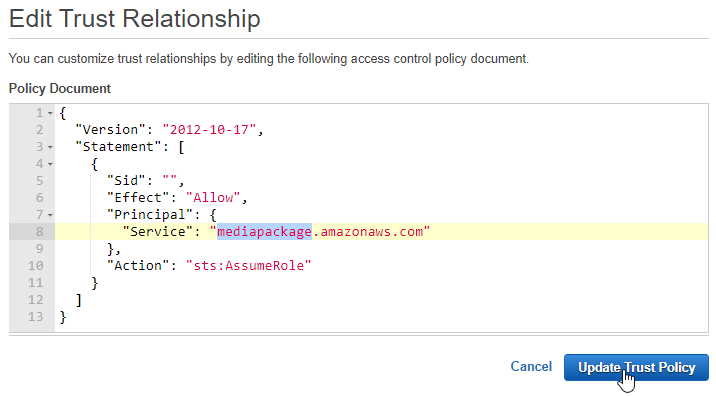Click the "Allow" effect value
Viewport: 716px width, 396px height.
[213, 198]
